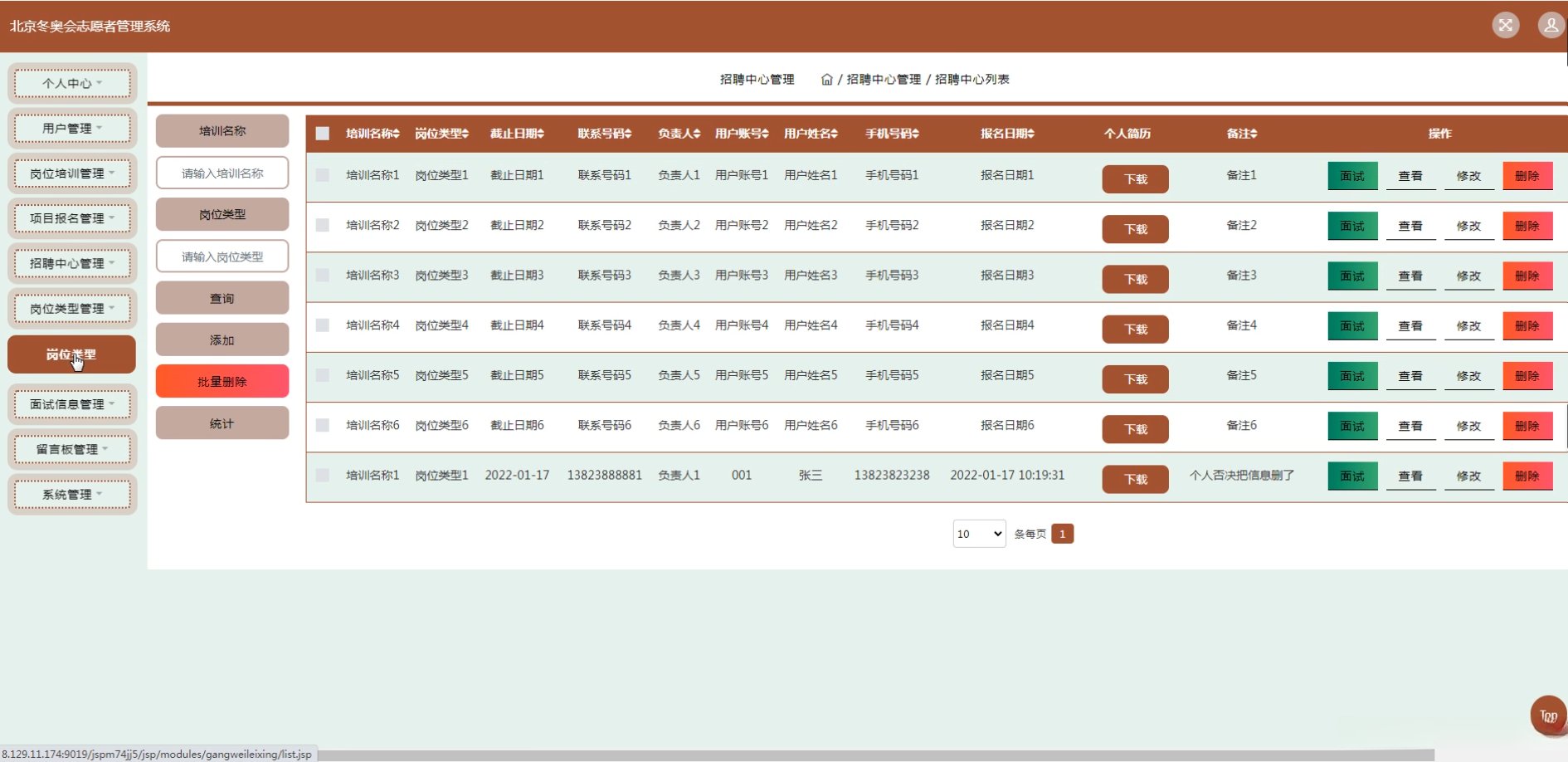The width and height of the screenshot is (1568, 762).
Task: Click the 招聘中心管理 breadcrumb link
Action: [x=884, y=80]
